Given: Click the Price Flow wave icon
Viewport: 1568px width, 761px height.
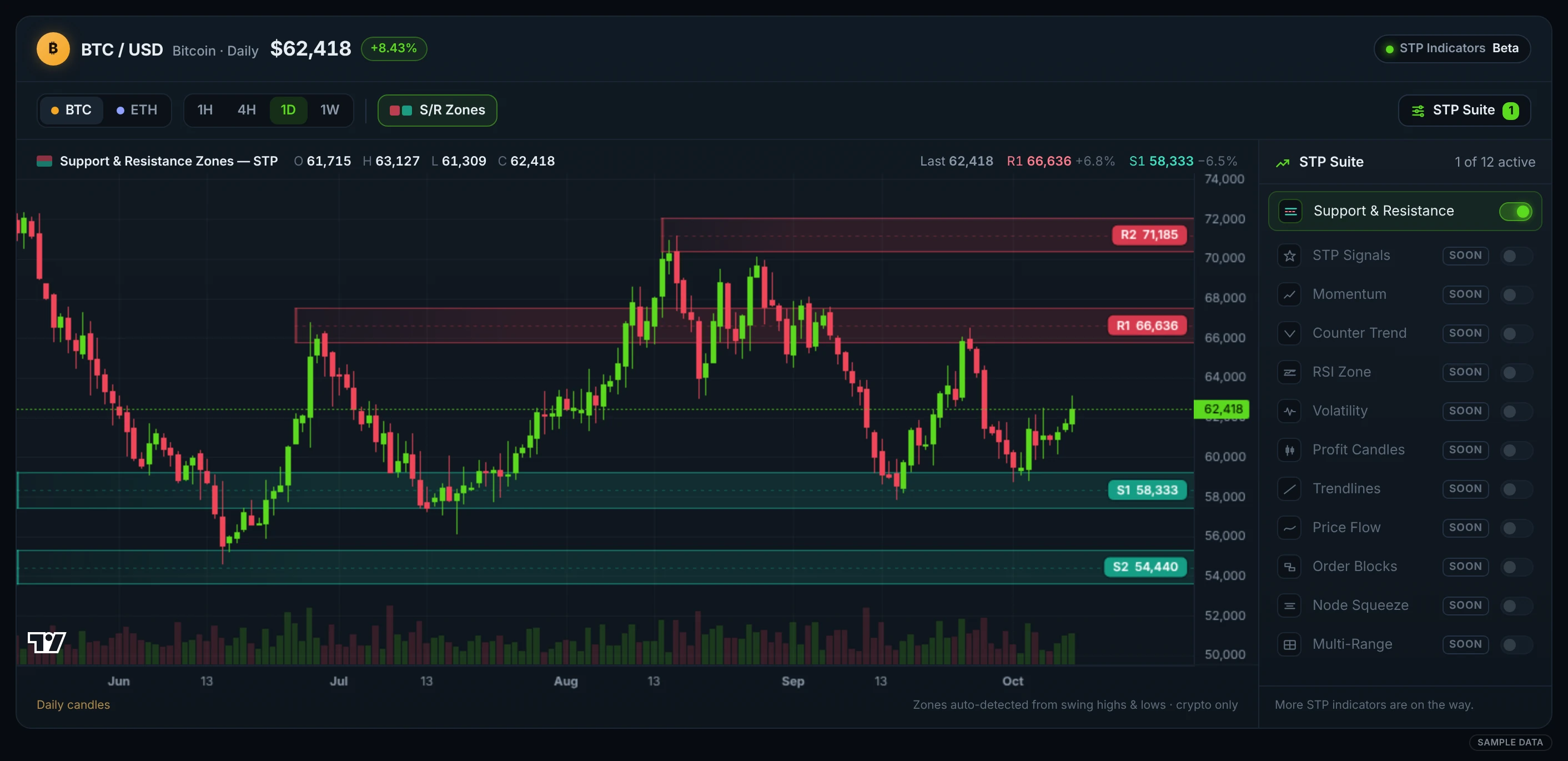Looking at the screenshot, I should point(1289,528).
